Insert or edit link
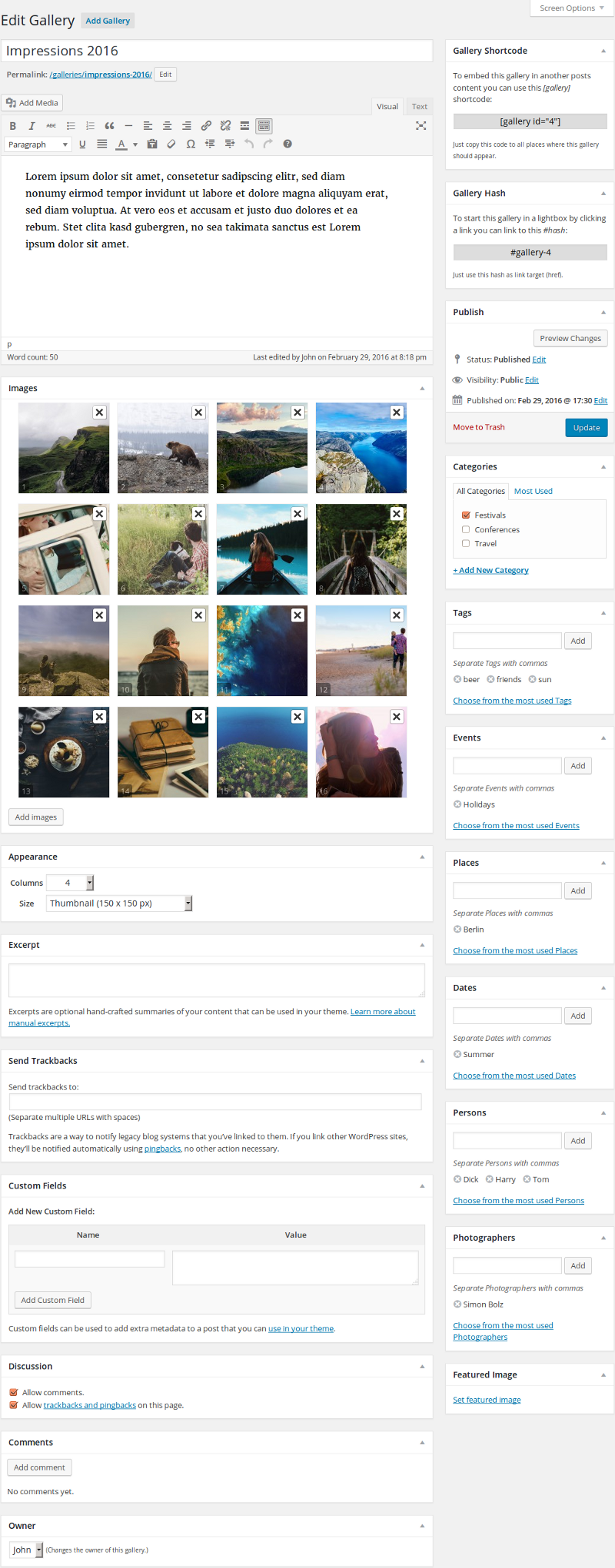 pos(206,126)
